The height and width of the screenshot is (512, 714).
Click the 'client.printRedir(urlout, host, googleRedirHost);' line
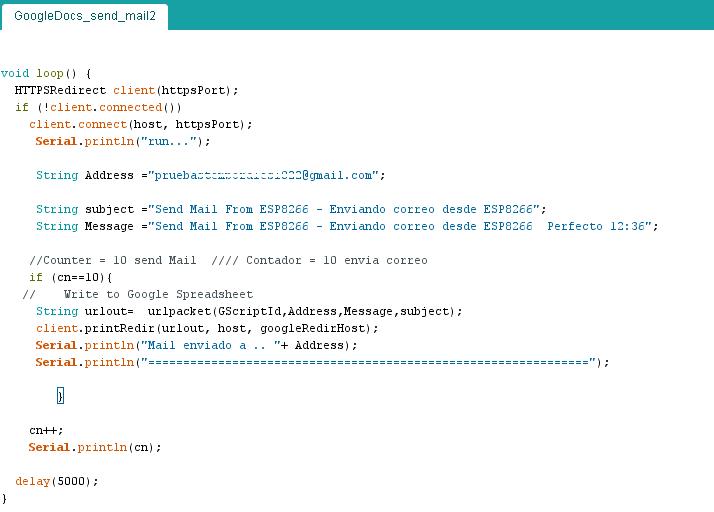pyautogui.click(x=207, y=328)
